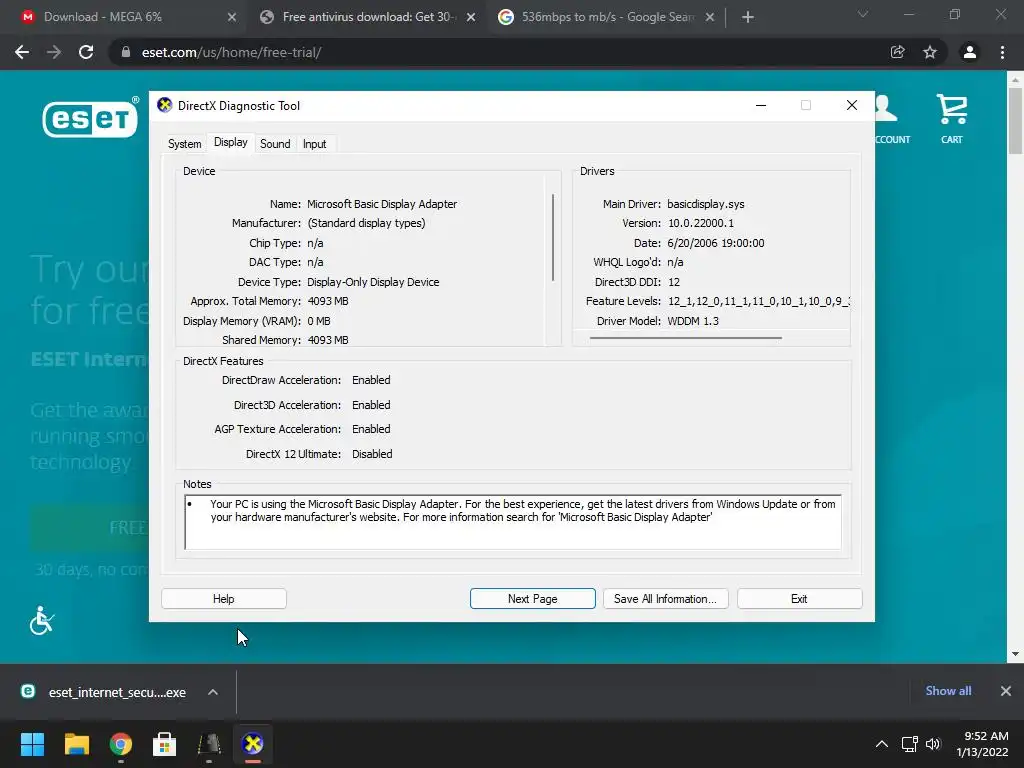1024x768 pixels.
Task: Click the DirectX Diagnostic Tool title icon
Action: click(x=165, y=105)
